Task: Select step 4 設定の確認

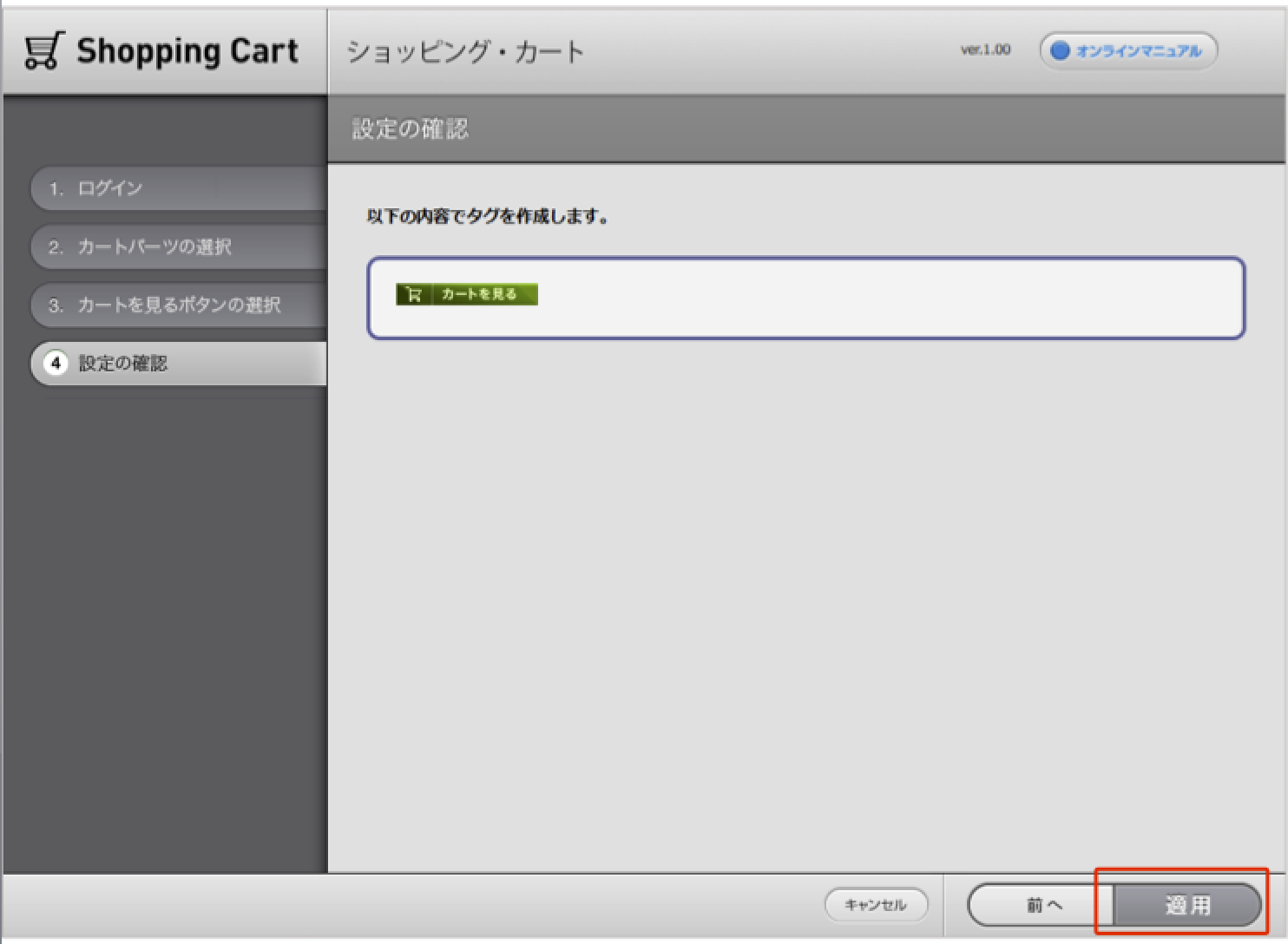Action: [x=179, y=363]
